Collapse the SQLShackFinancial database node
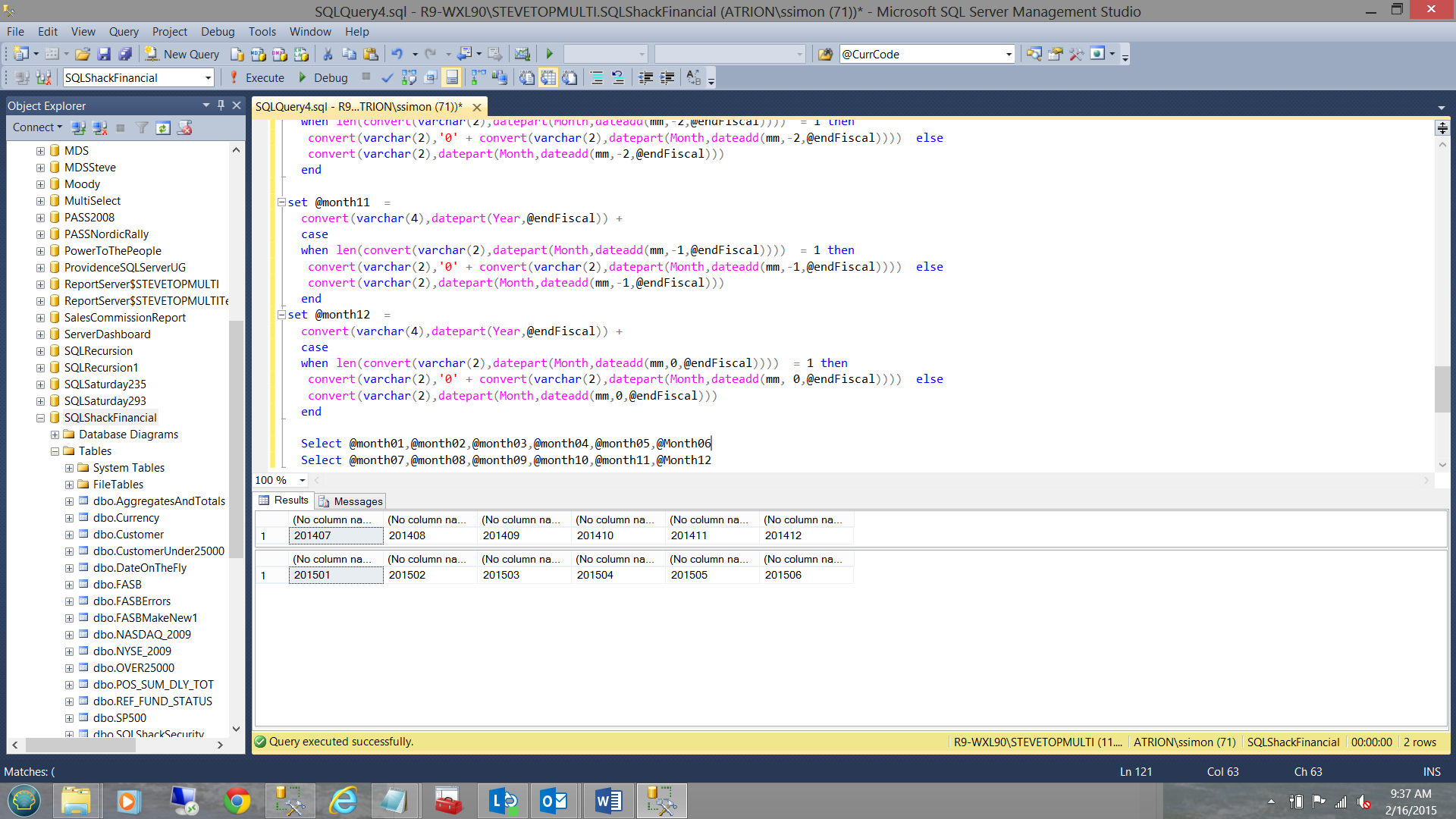This screenshot has width=1456, height=819. [39, 417]
